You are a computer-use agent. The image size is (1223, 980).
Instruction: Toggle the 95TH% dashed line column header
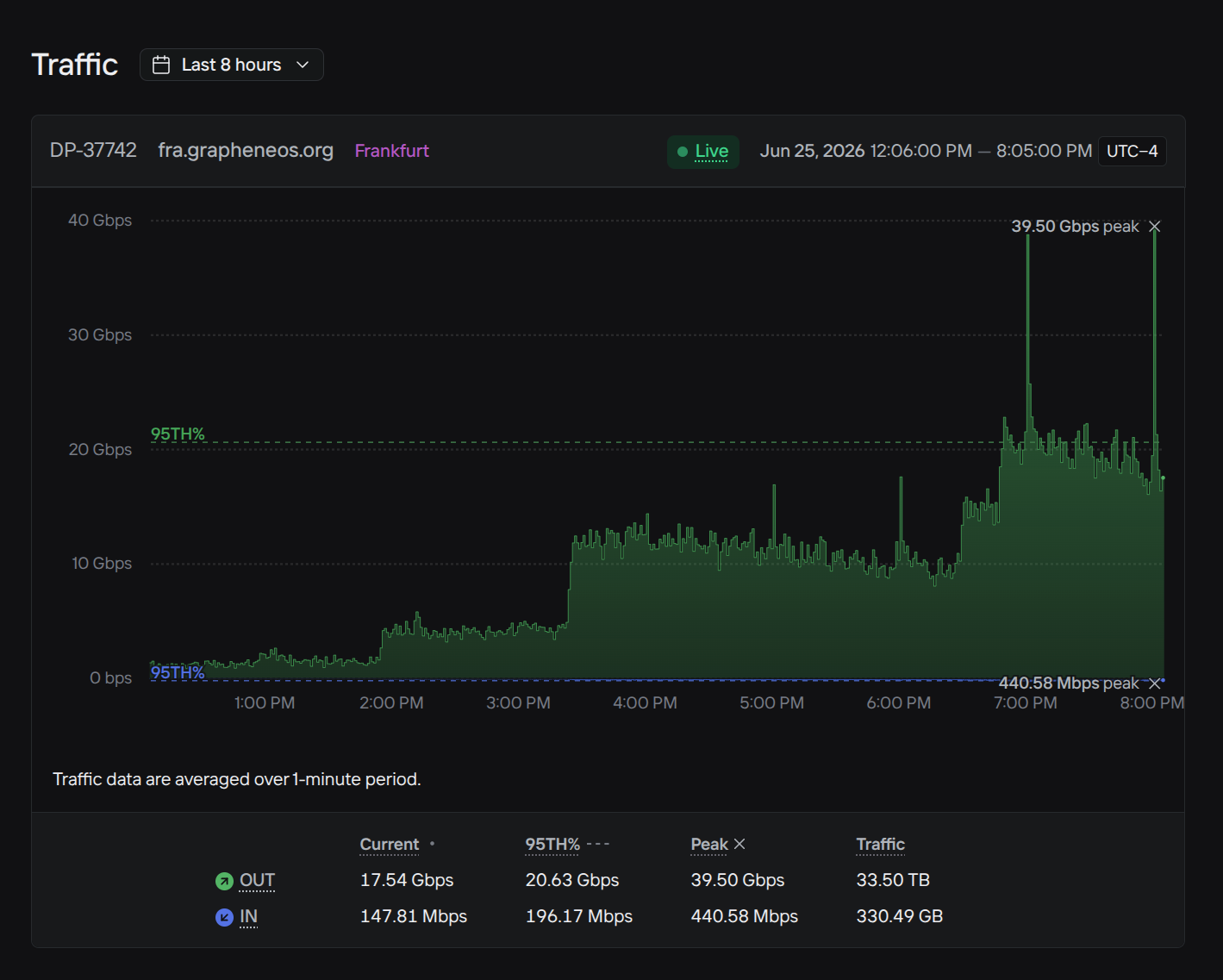(x=552, y=845)
